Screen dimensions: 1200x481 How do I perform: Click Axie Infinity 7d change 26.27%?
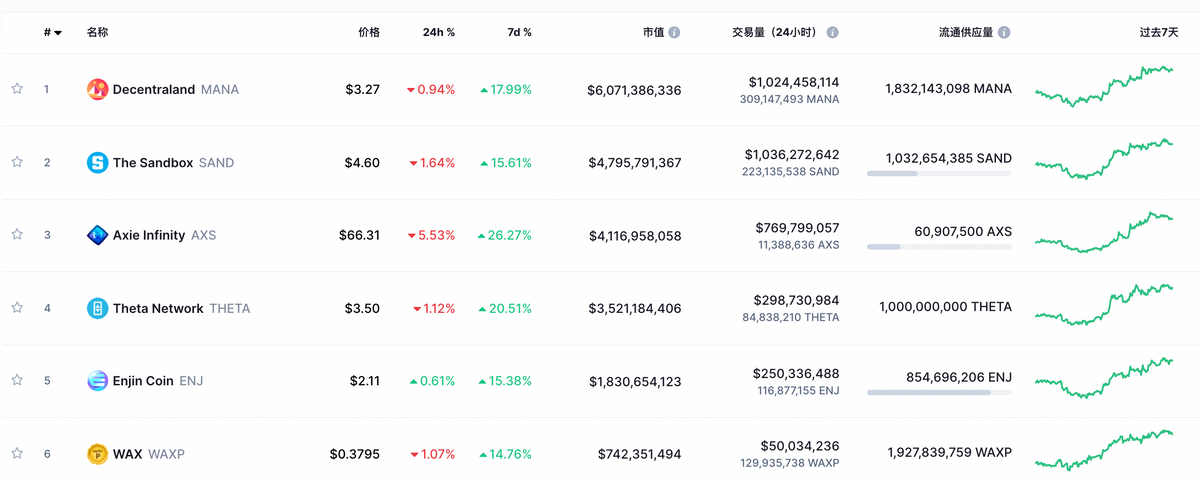[x=506, y=236]
